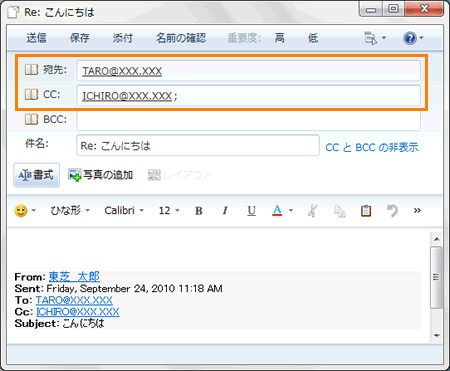Toggle underline formatting U
Screen dimensions: 450x371
(x=251, y=211)
